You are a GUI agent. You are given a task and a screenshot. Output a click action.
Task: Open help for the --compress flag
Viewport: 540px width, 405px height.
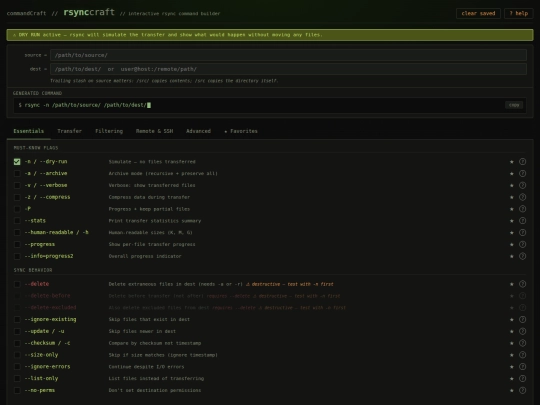pos(522,197)
